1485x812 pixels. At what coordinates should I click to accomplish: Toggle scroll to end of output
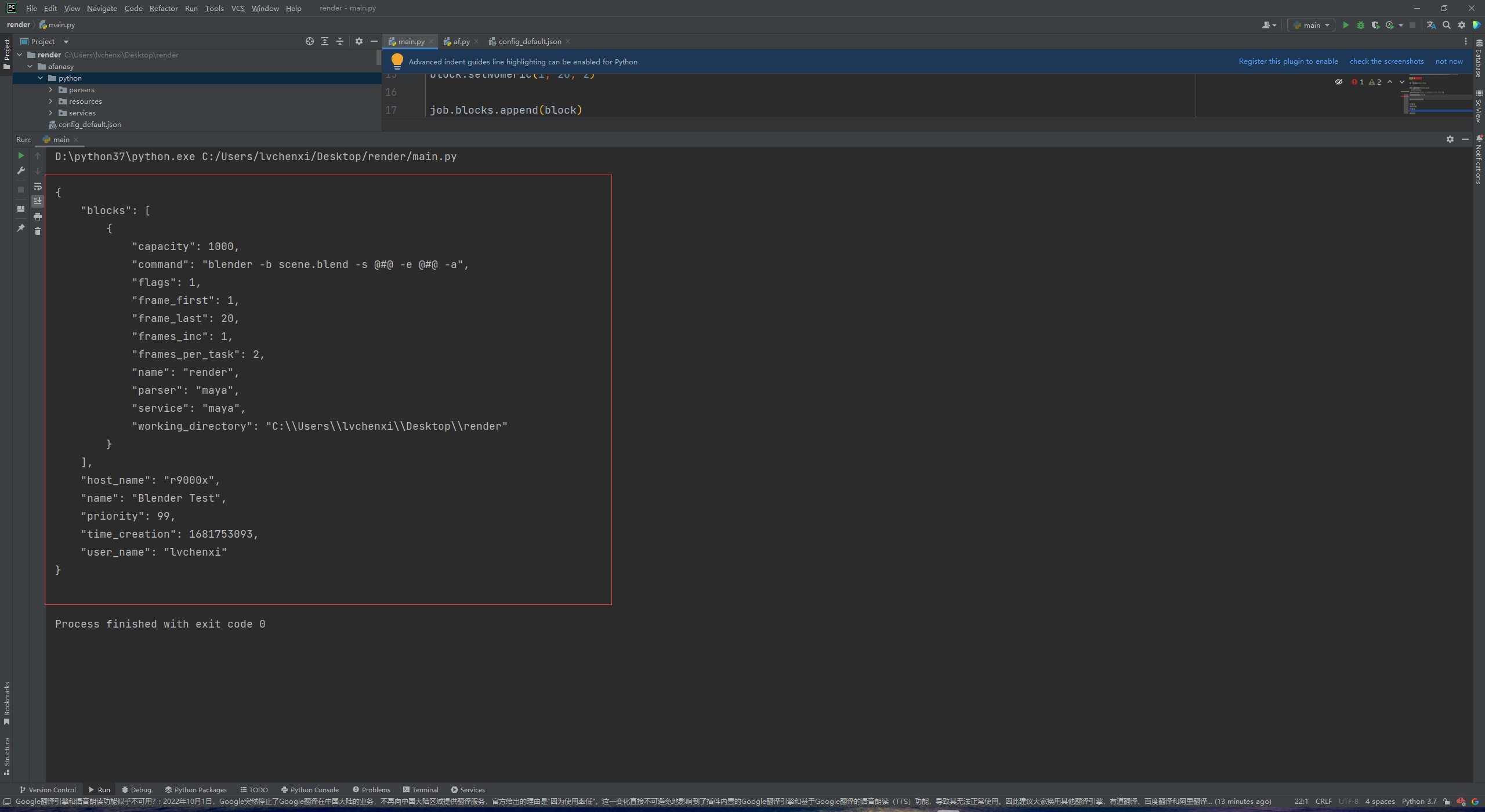38,201
